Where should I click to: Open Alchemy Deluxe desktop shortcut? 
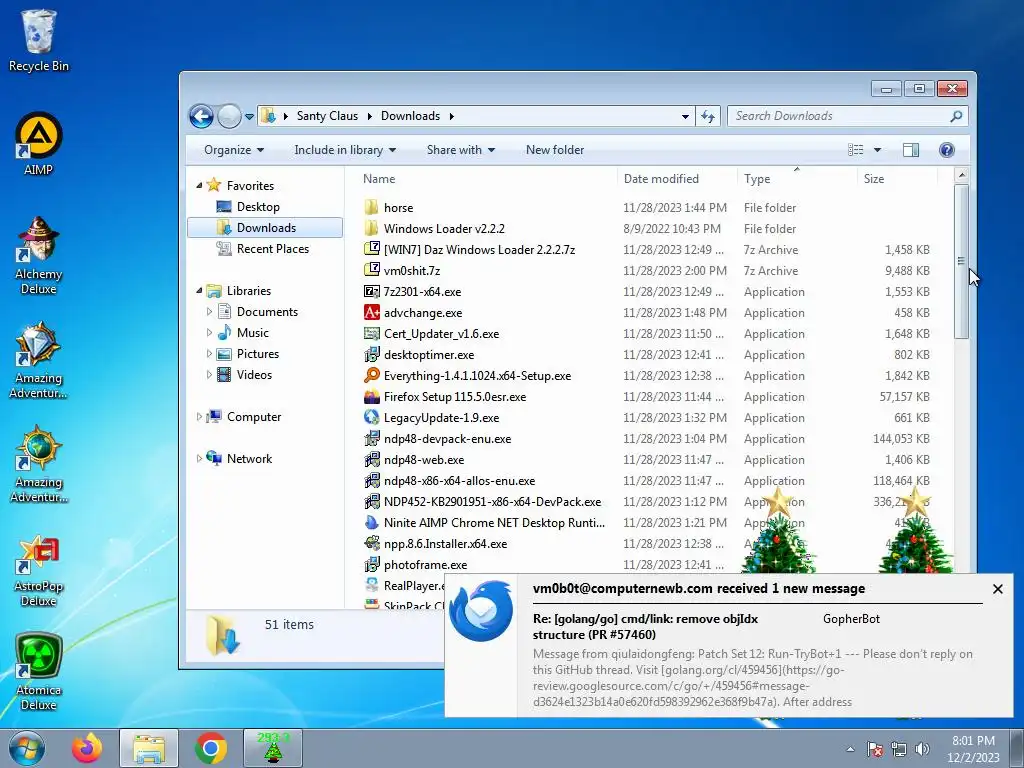coord(38,255)
